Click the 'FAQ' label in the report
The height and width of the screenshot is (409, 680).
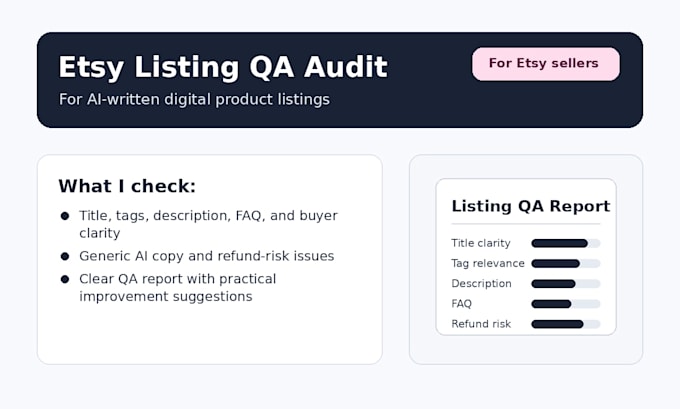click(x=461, y=304)
